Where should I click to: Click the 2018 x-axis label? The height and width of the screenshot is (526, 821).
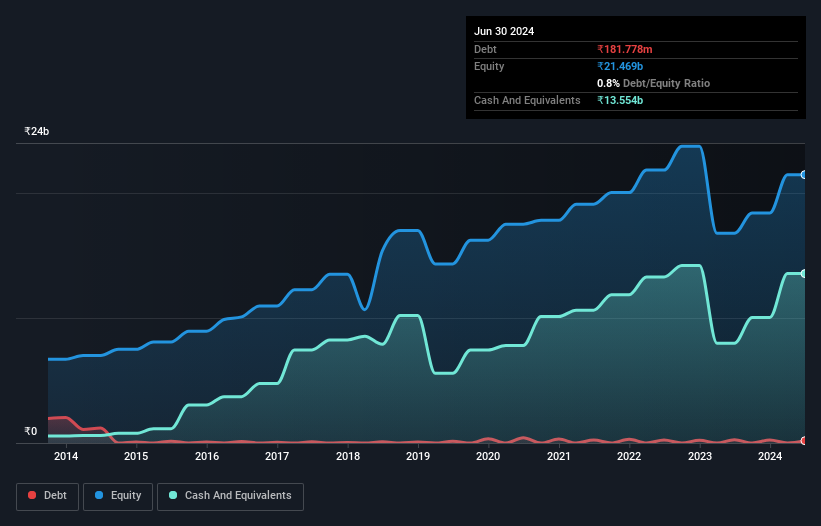click(x=348, y=456)
